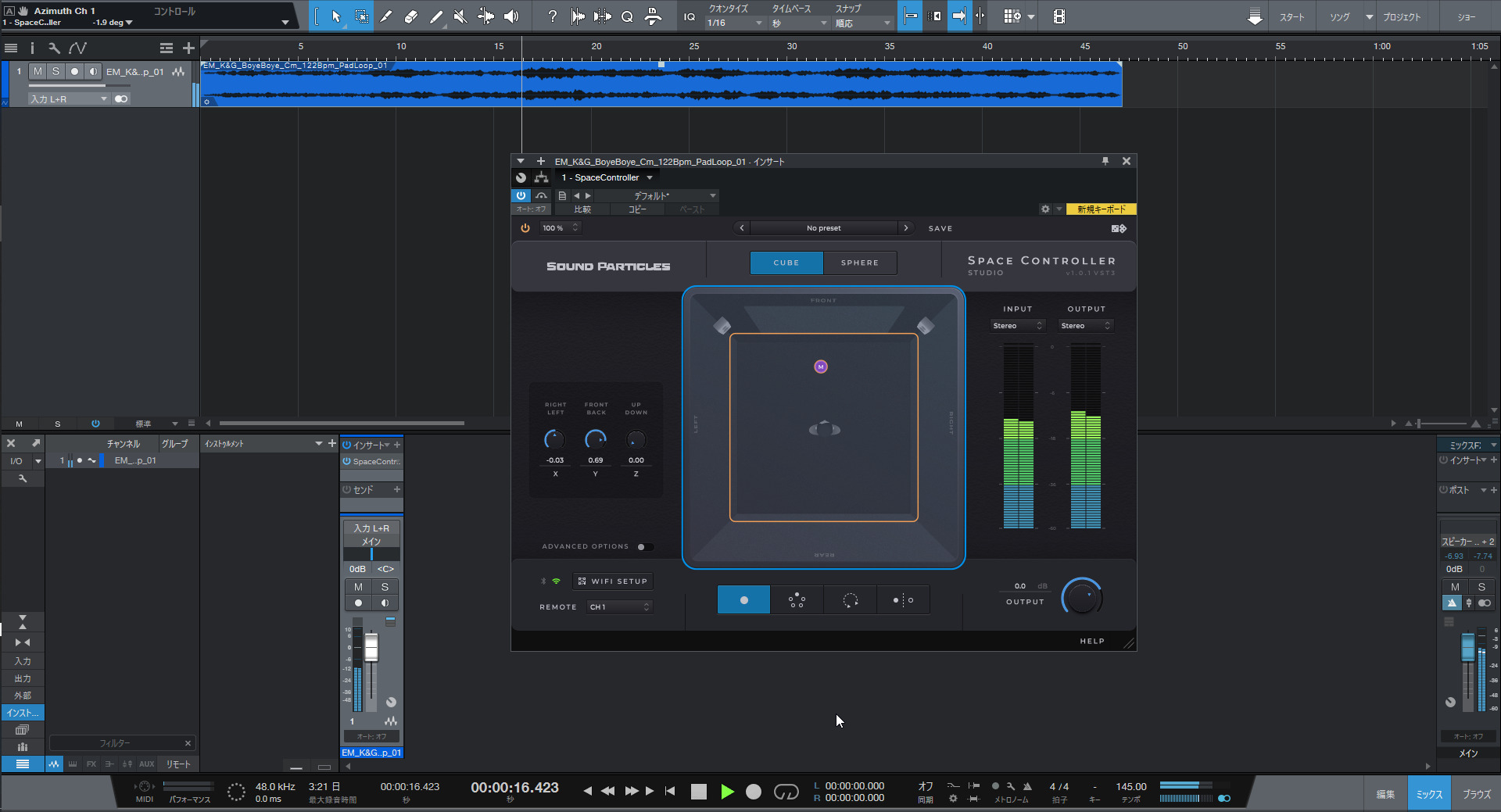Open the inspector i icon

[x=32, y=48]
